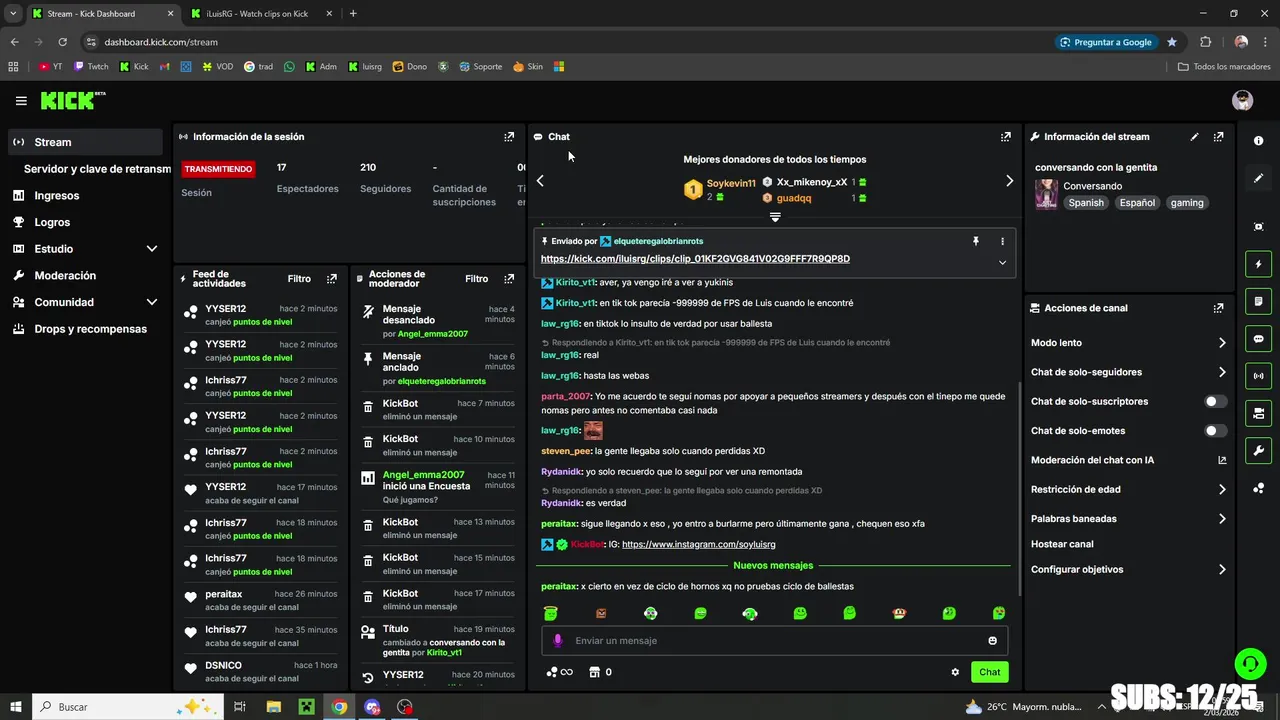
Task: Click the Kick logo
Action: pyautogui.click(x=72, y=100)
